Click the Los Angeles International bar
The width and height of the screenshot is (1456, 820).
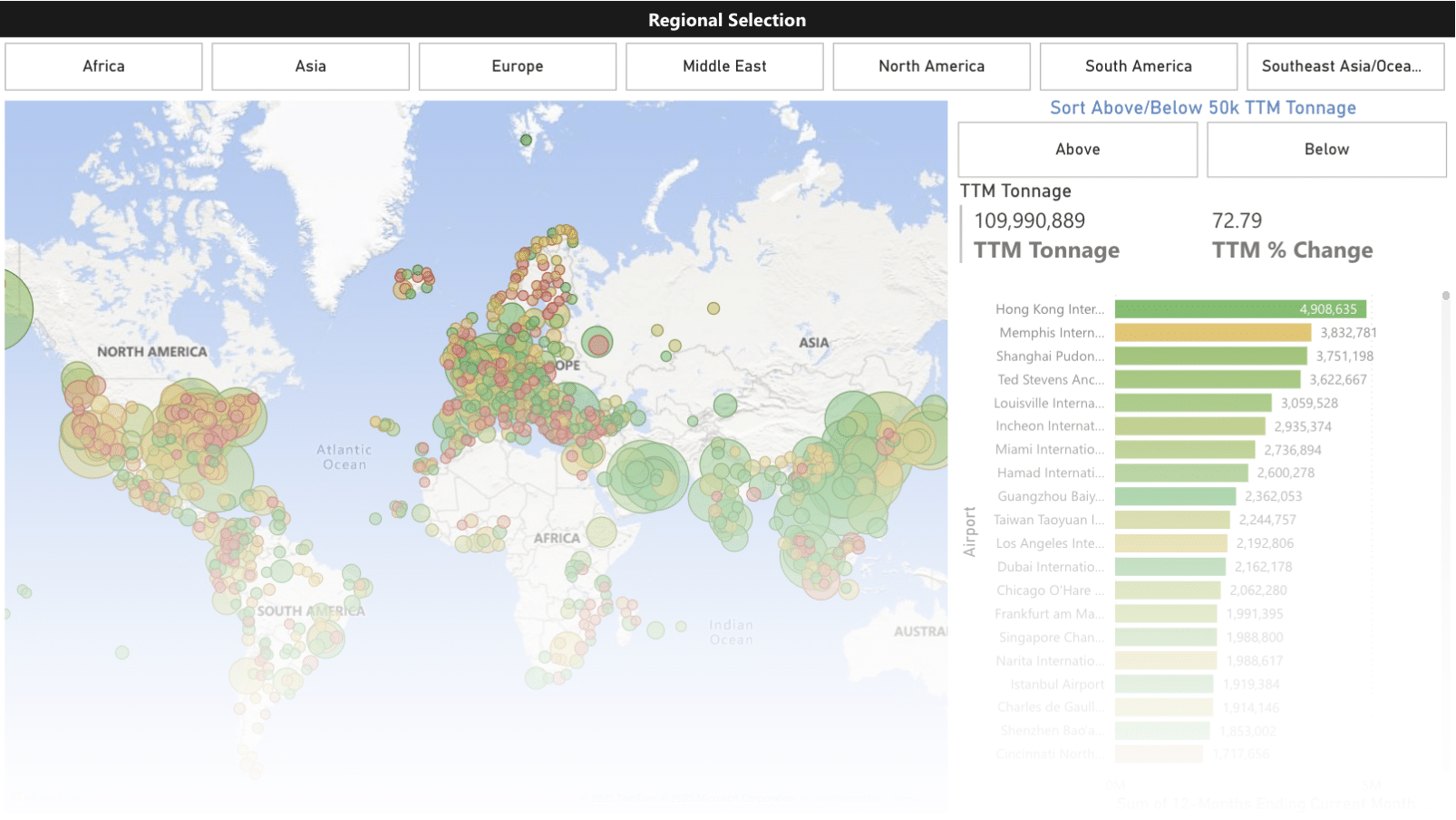[x=1170, y=543]
